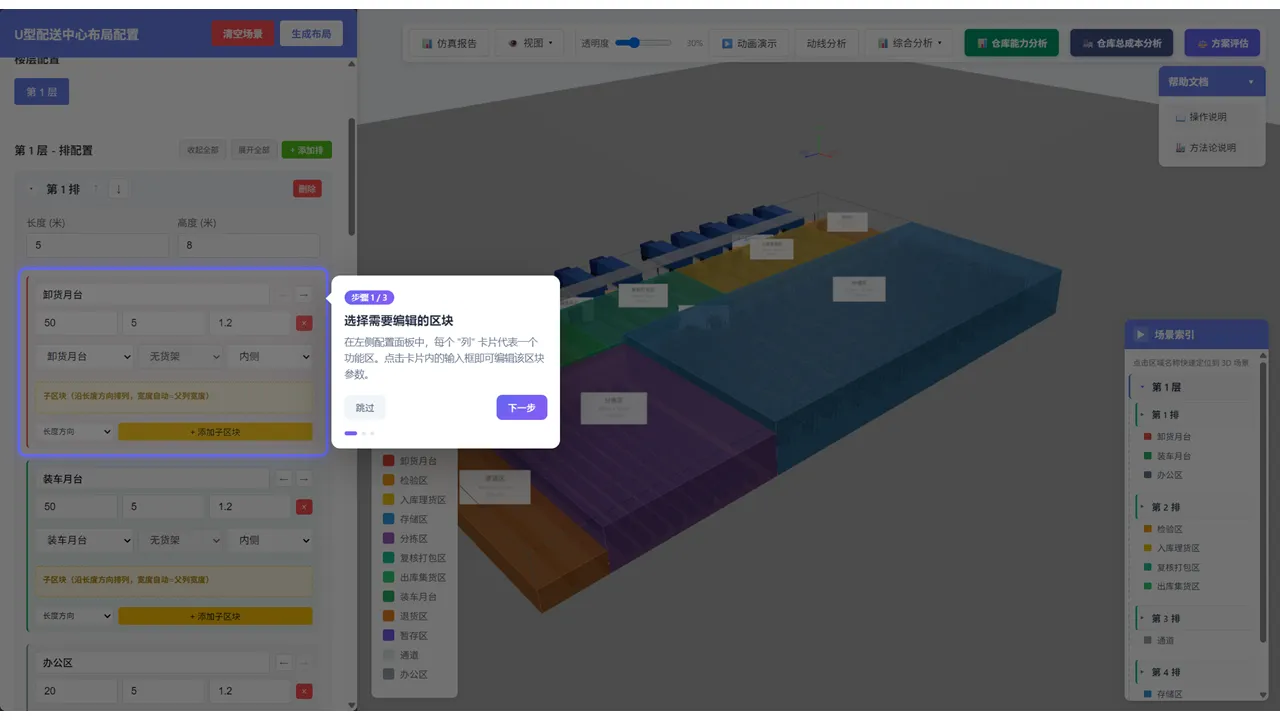Open the 仿真报告 simulation report
The height and width of the screenshot is (720, 1280).
(x=449, y=43)
